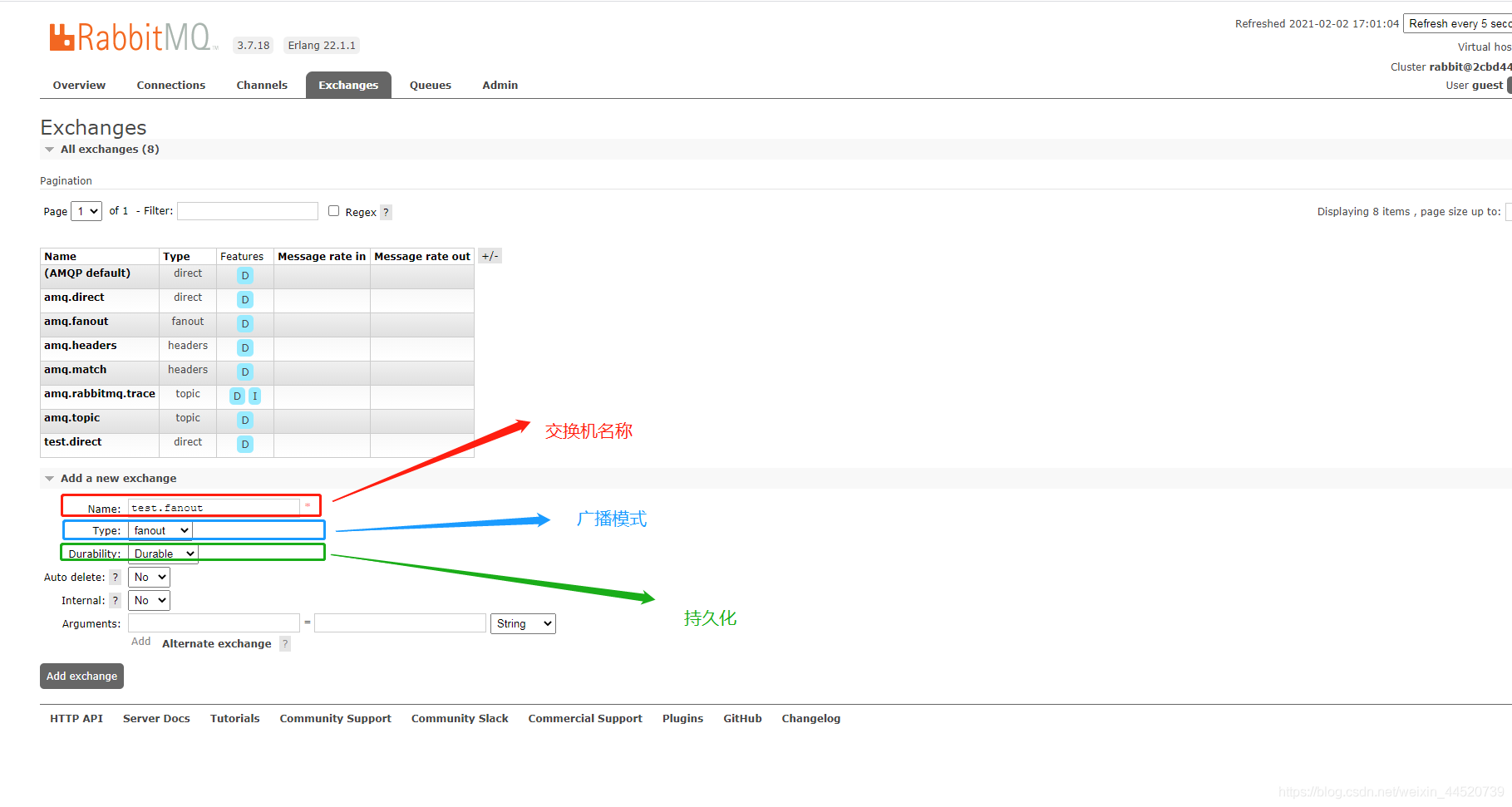
Task: Open the Community Slack link
Action: 460,719
